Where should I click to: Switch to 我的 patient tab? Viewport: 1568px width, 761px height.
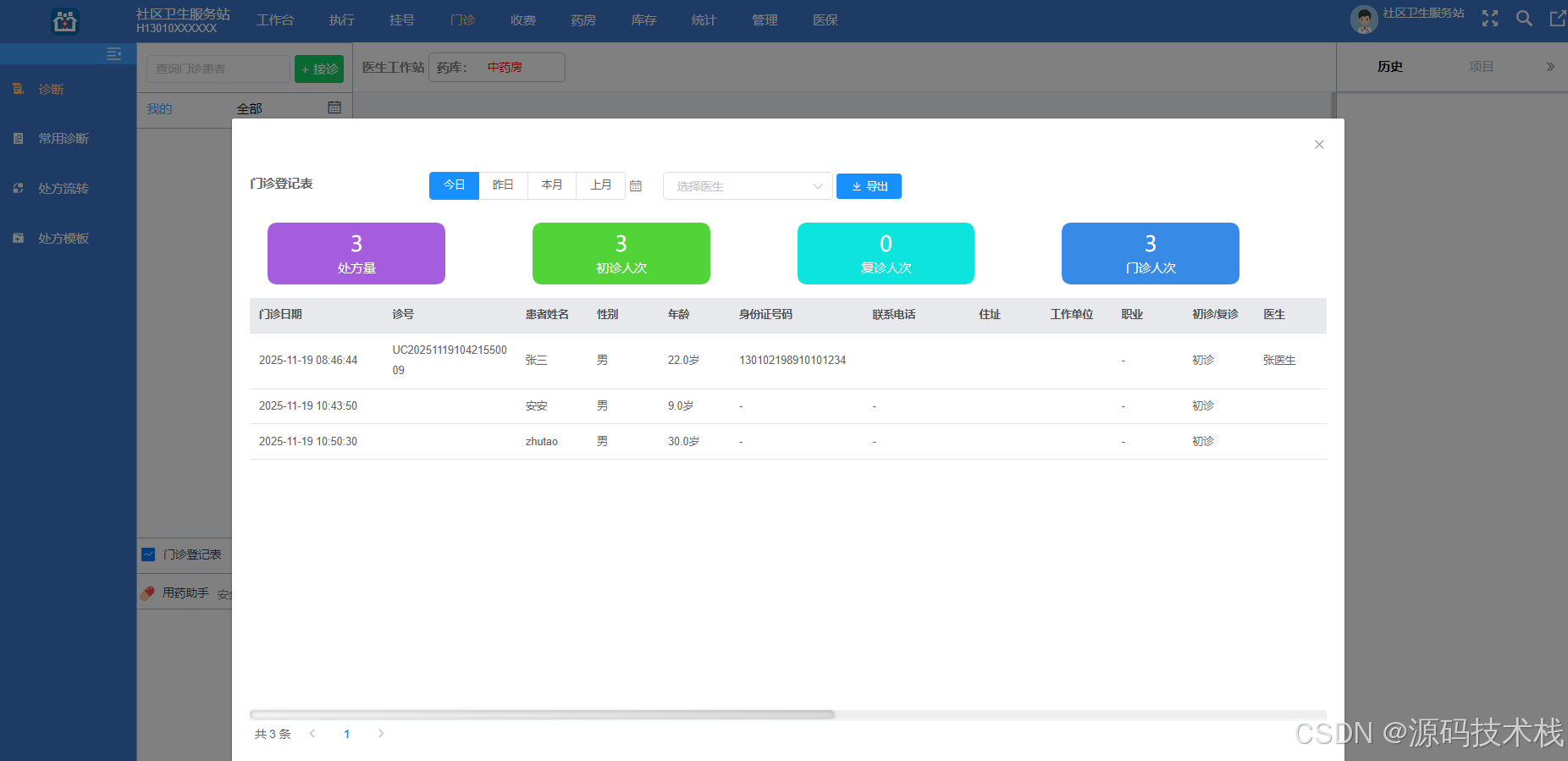(159, 108)
